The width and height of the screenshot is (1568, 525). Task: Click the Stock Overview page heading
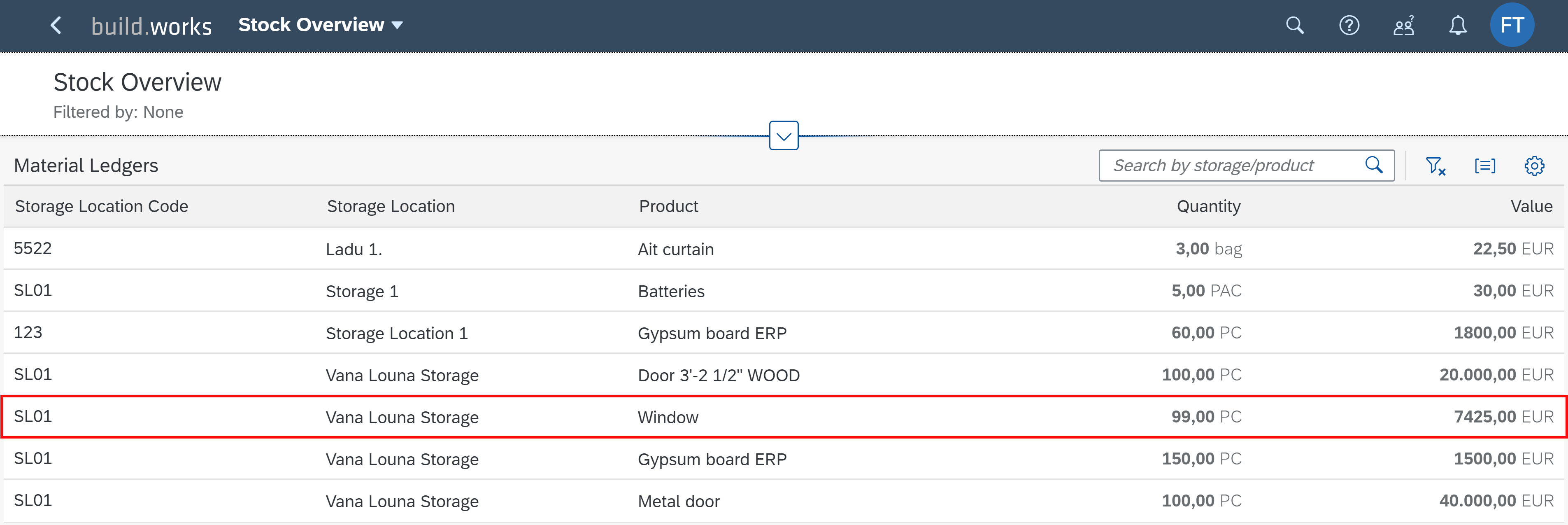click(137, 82)
